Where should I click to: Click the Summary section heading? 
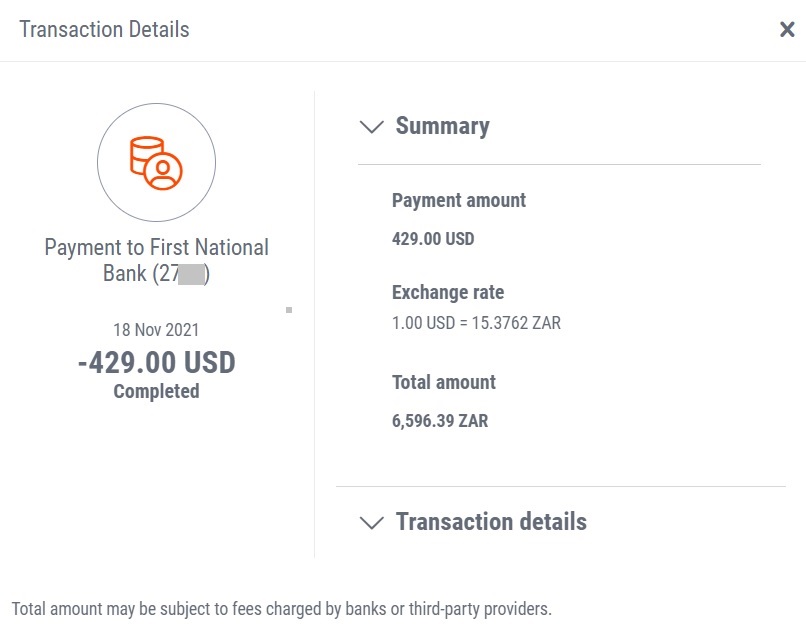pyautogui.click(x=442, y=126)
